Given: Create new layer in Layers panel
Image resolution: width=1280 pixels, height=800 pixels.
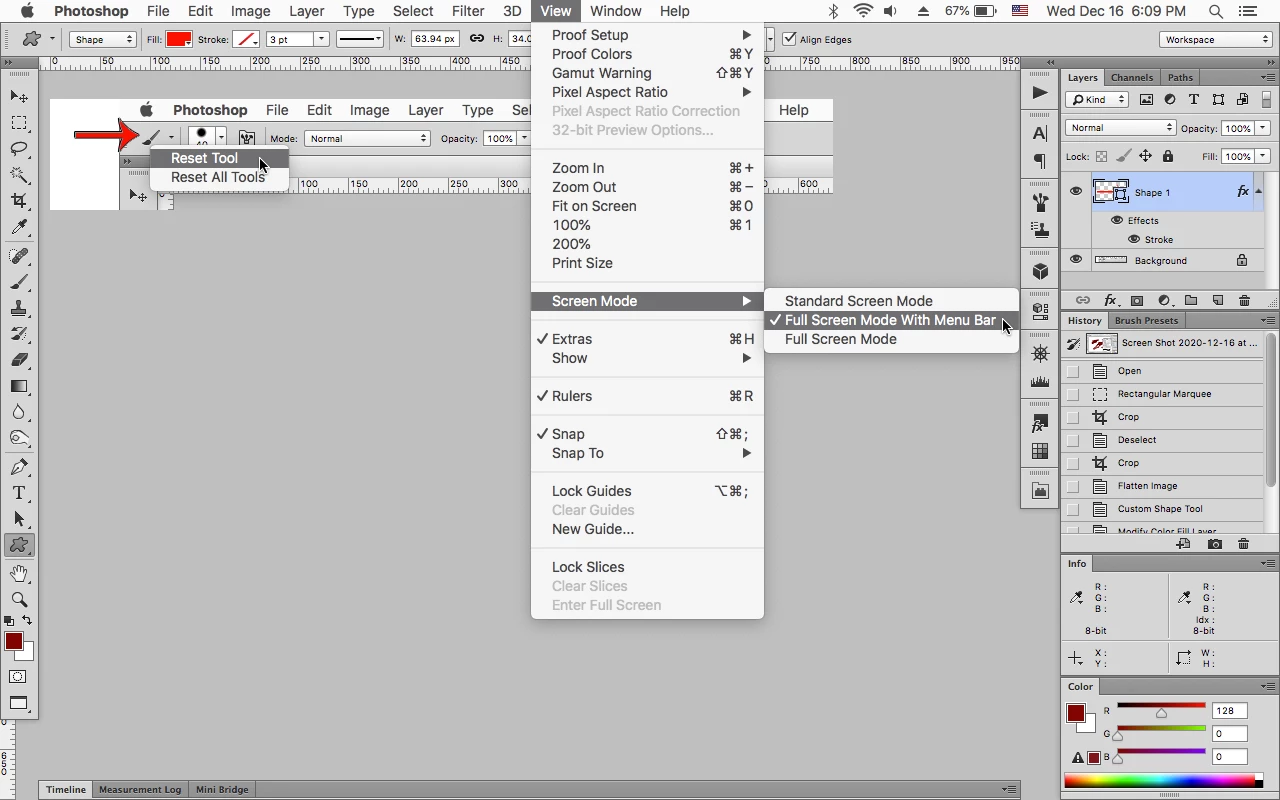Looking at the screenshot, I should (x=1218, y=300).
